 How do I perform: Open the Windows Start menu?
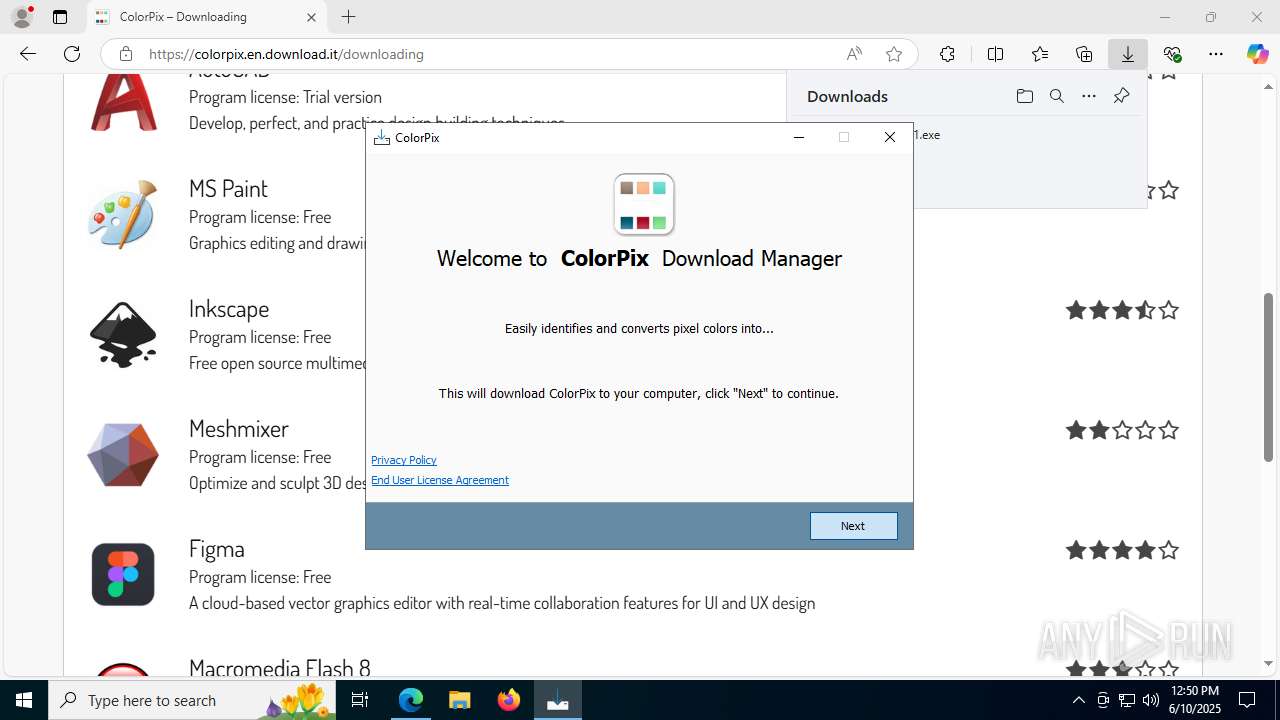[x=24, y=700]
